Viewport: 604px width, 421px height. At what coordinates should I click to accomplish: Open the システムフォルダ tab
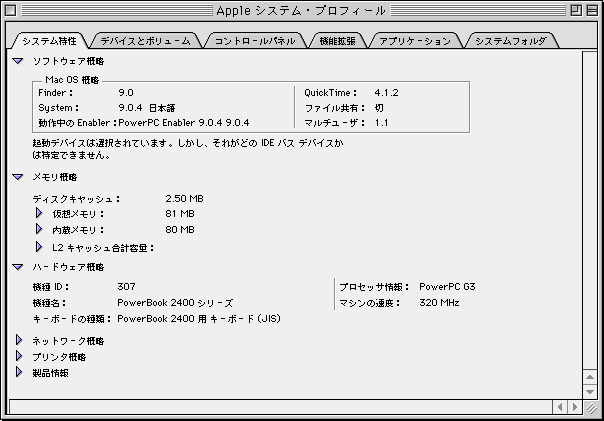click(511, 41)
